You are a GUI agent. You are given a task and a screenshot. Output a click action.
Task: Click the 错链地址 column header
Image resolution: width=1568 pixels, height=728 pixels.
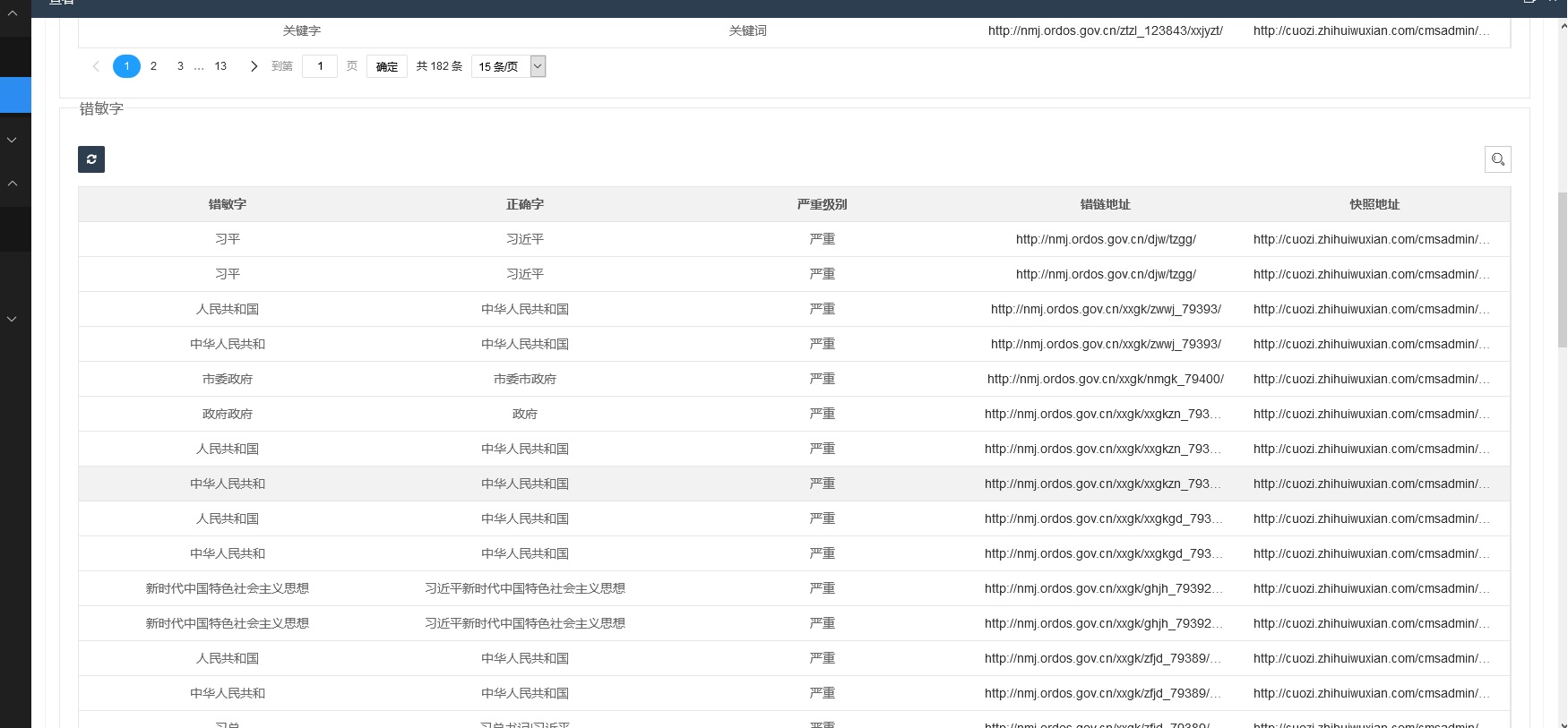coord(1105,204)
